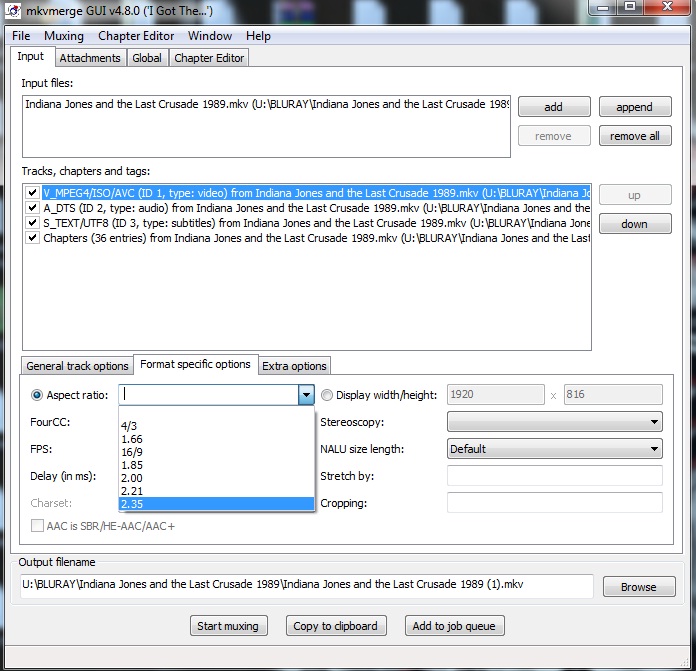Uncheck the A_DTS audio track
The width and height of the screenshot is (696, 671).
[x=32, y=208]
